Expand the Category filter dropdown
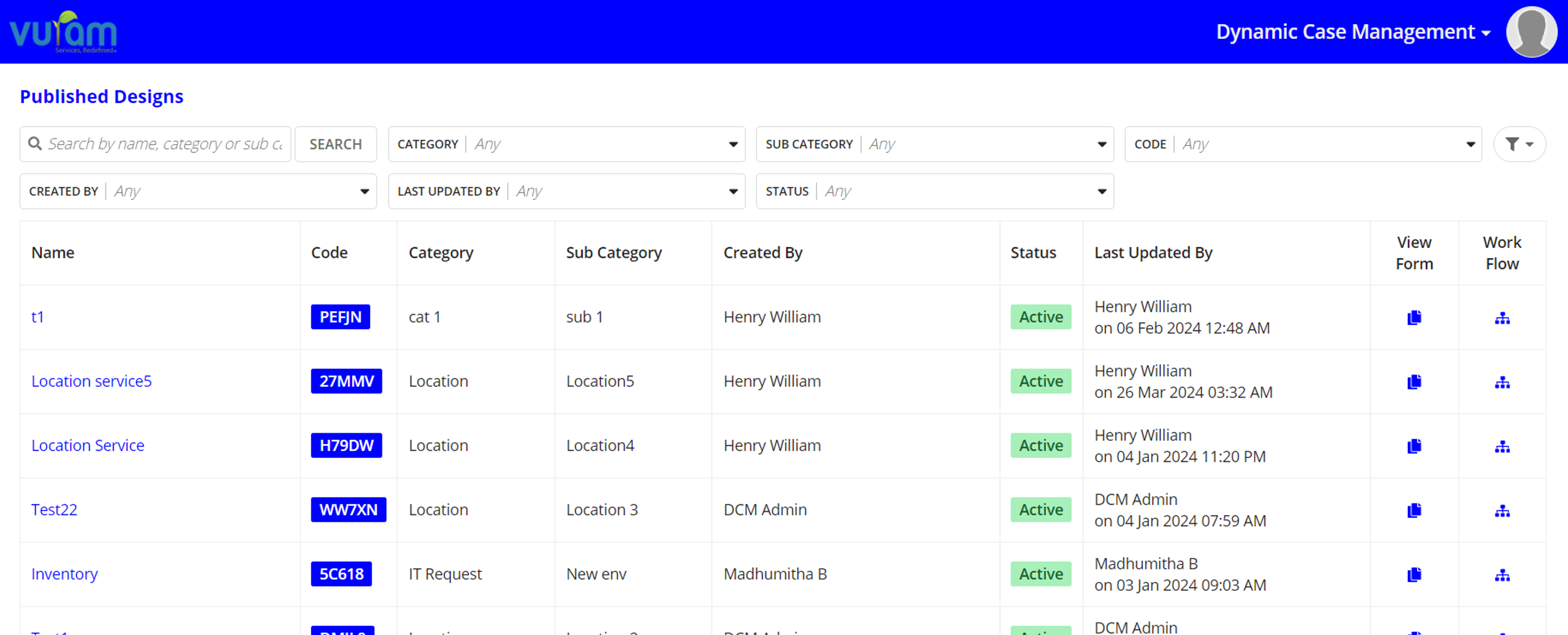Screen dimensions: 1568x635 (x=566, y=144)
